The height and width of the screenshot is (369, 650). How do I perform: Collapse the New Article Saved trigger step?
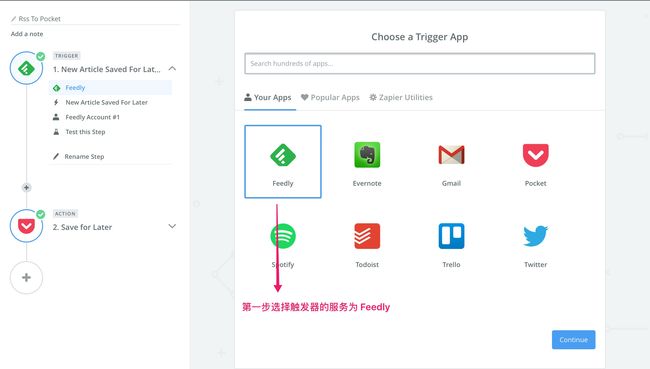tap(172, 68)
